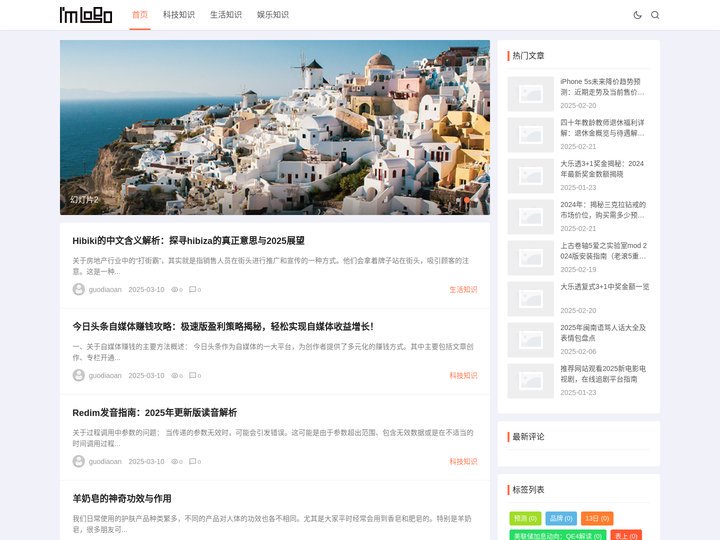Image resolution: width=720 pixels, height=540 pixels.
Task: Click thumbnail for 推荐网站观看2025新电影 article
Action: 530,381
